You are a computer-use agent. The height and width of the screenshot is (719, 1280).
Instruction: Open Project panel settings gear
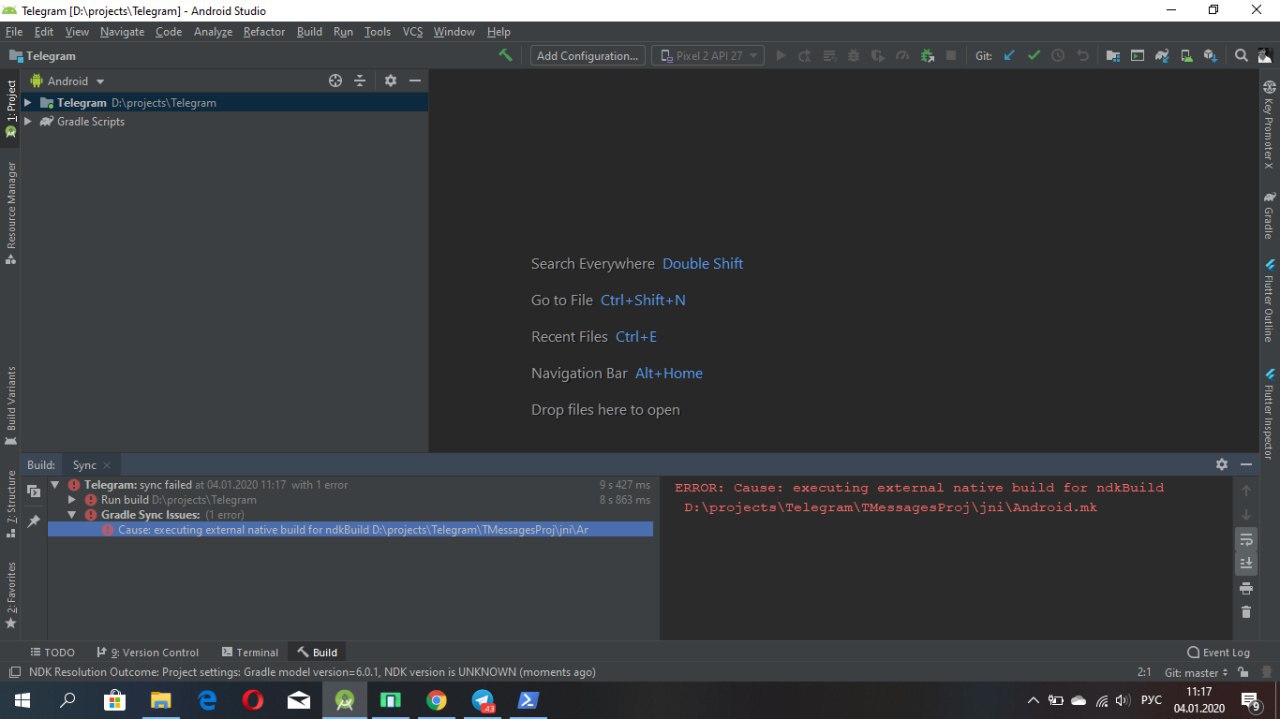(391, 81)
